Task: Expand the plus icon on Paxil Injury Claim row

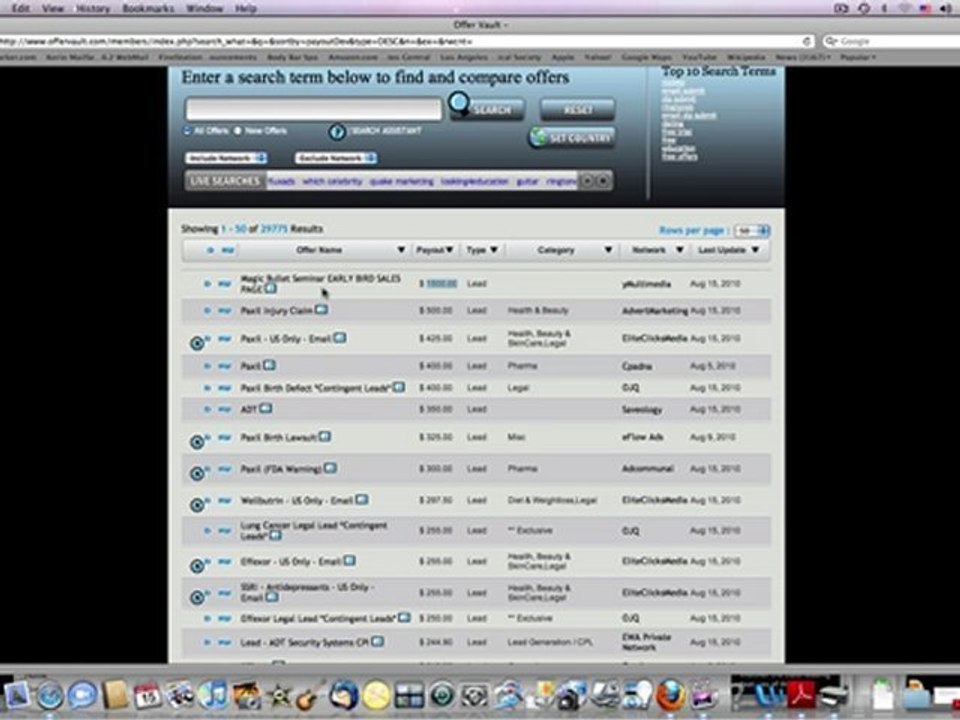Action: click(207, 310)
